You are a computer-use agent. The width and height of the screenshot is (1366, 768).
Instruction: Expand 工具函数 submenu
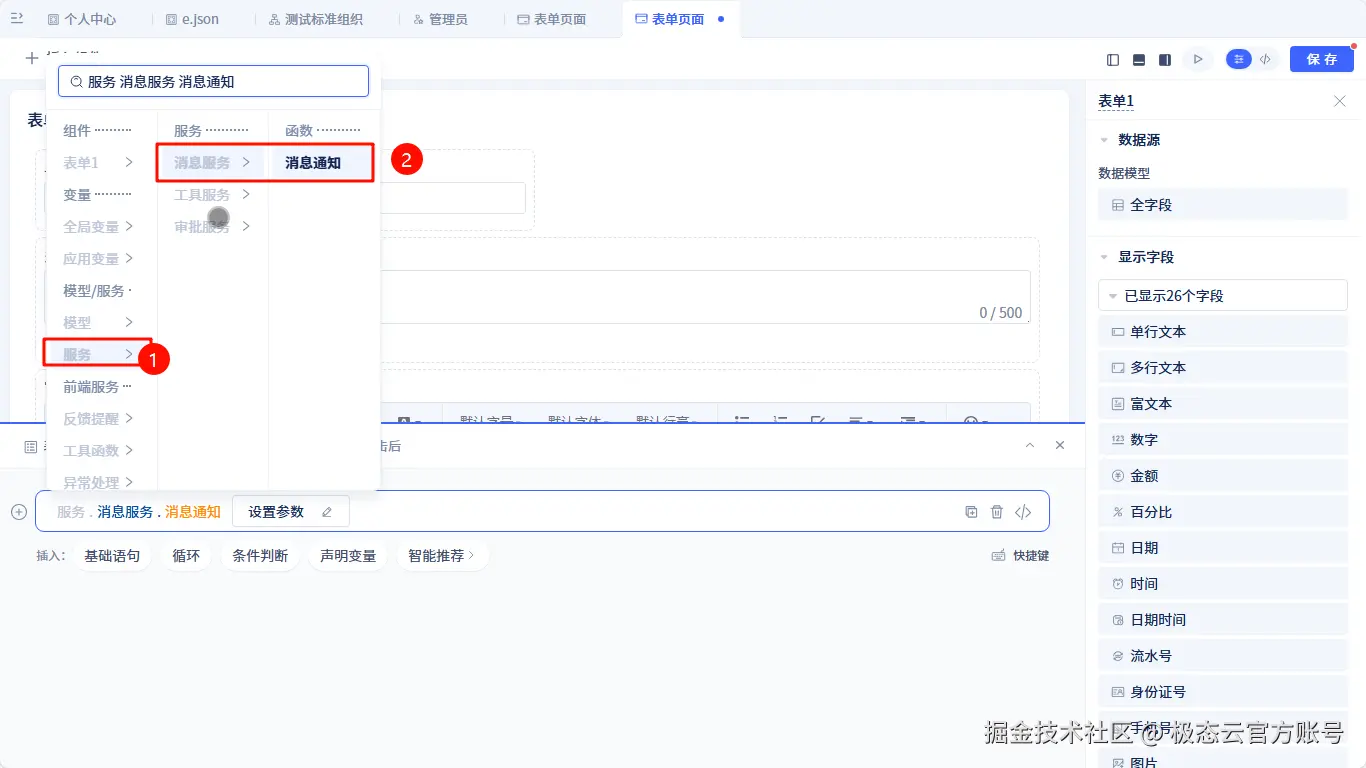[98, 451]
